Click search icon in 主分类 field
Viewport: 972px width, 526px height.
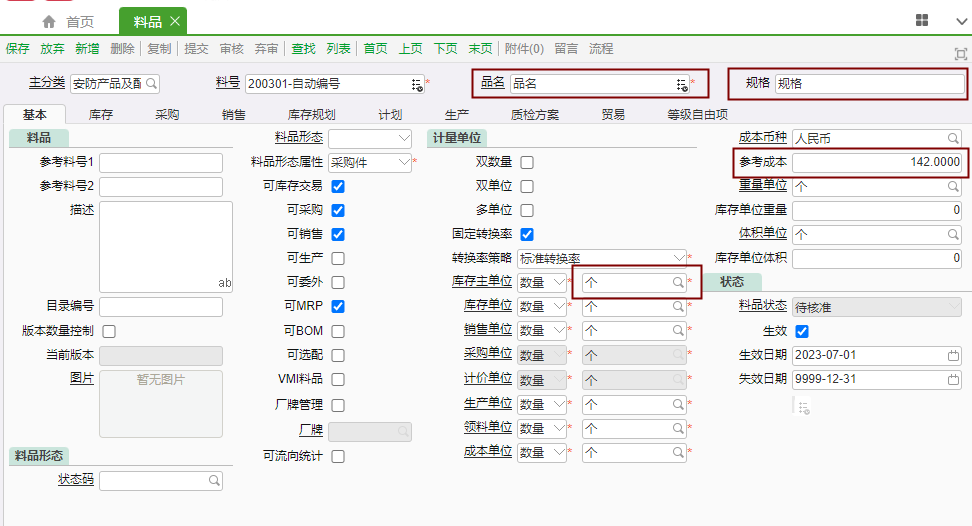pos(152,84)
